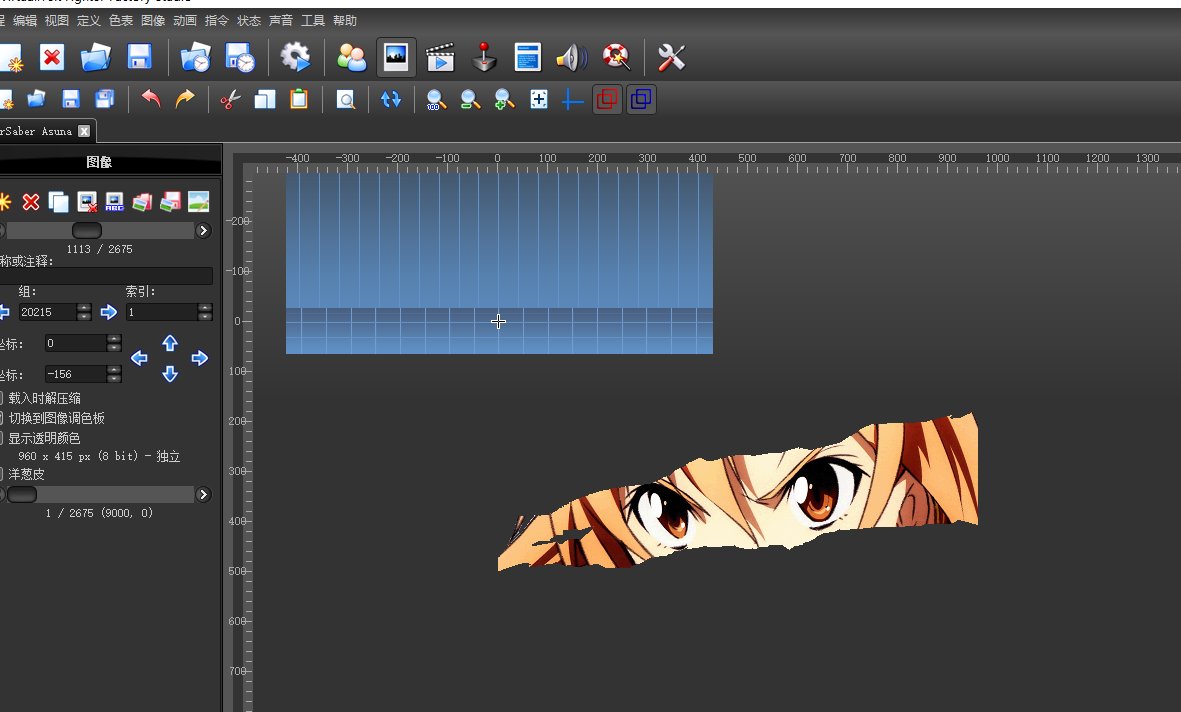This screenshot has height=712, width=1181.
Task: Advance onion skin slider with right arrow
Action: 203,494
